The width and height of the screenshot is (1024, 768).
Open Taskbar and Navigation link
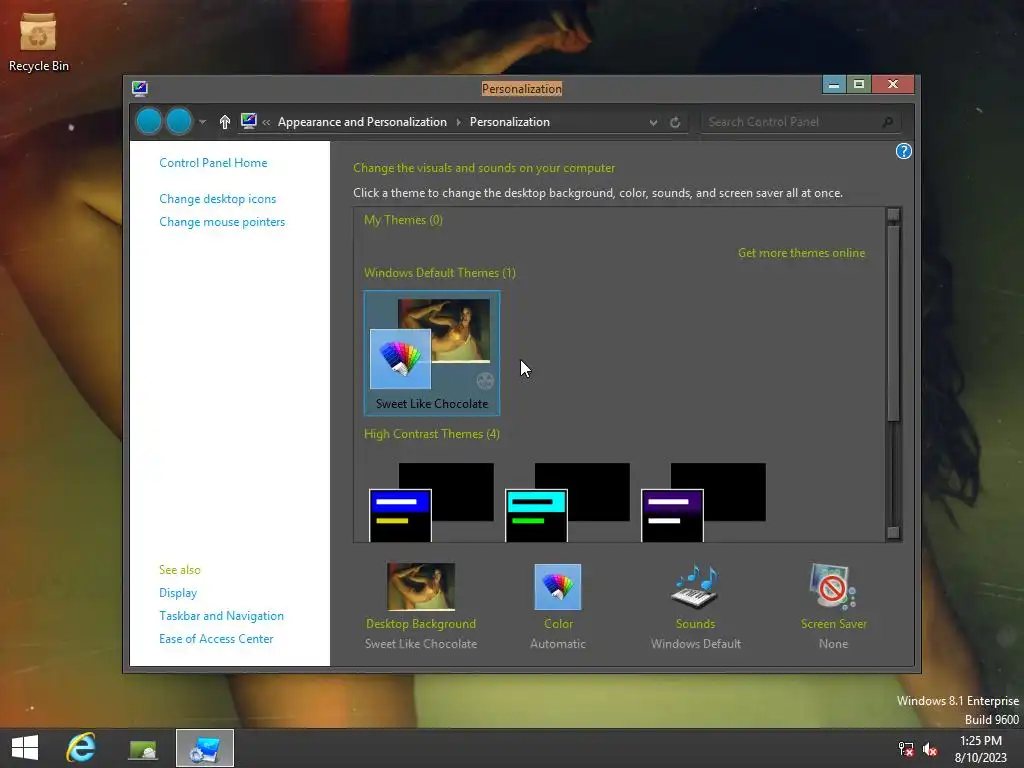coord(221,616)
